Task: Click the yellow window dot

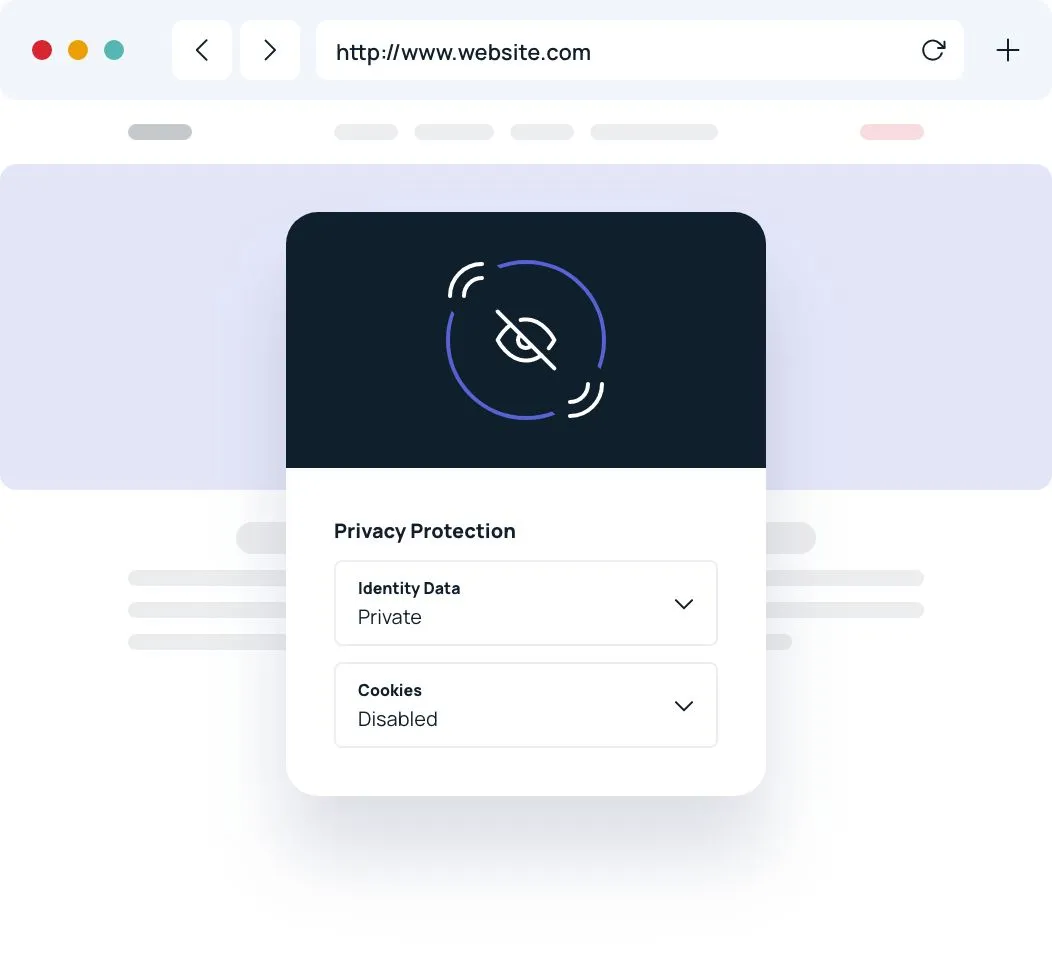Action: tap(78, 50)
